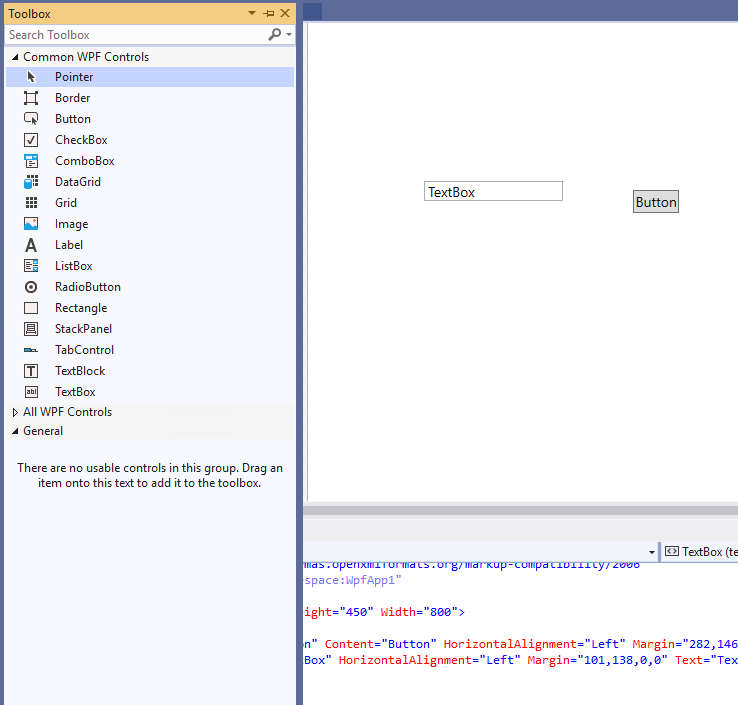Click the splitter bar between designer and XAML
Viewport: 738px width, 705px height.
point(521,511)
